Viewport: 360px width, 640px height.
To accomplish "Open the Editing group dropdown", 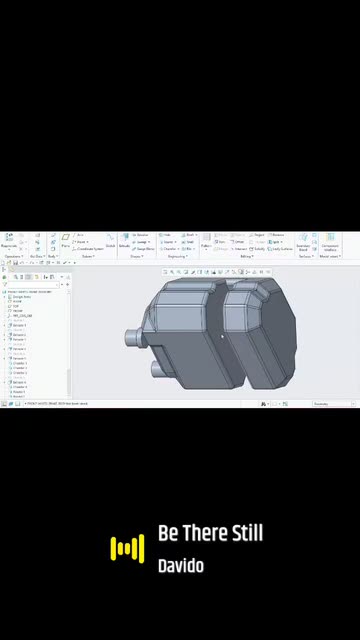I will (247, 256).
